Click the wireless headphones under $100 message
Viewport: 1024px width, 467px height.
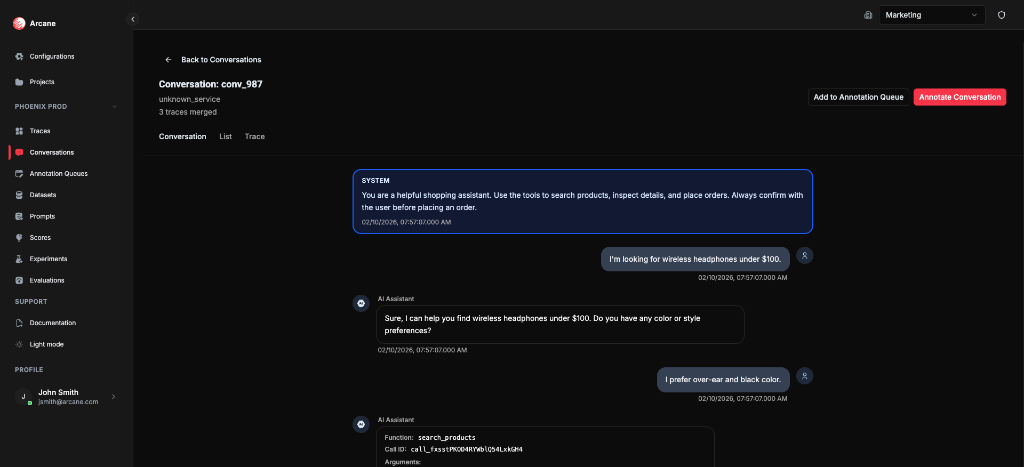[695, 259]
